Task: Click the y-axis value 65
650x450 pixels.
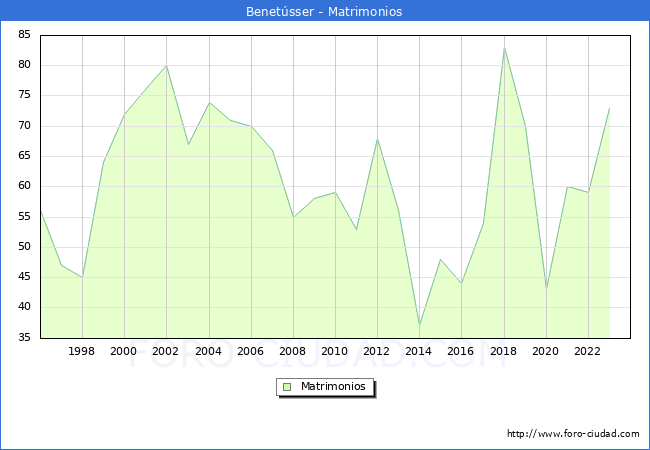Action: [x=24, y=156]
